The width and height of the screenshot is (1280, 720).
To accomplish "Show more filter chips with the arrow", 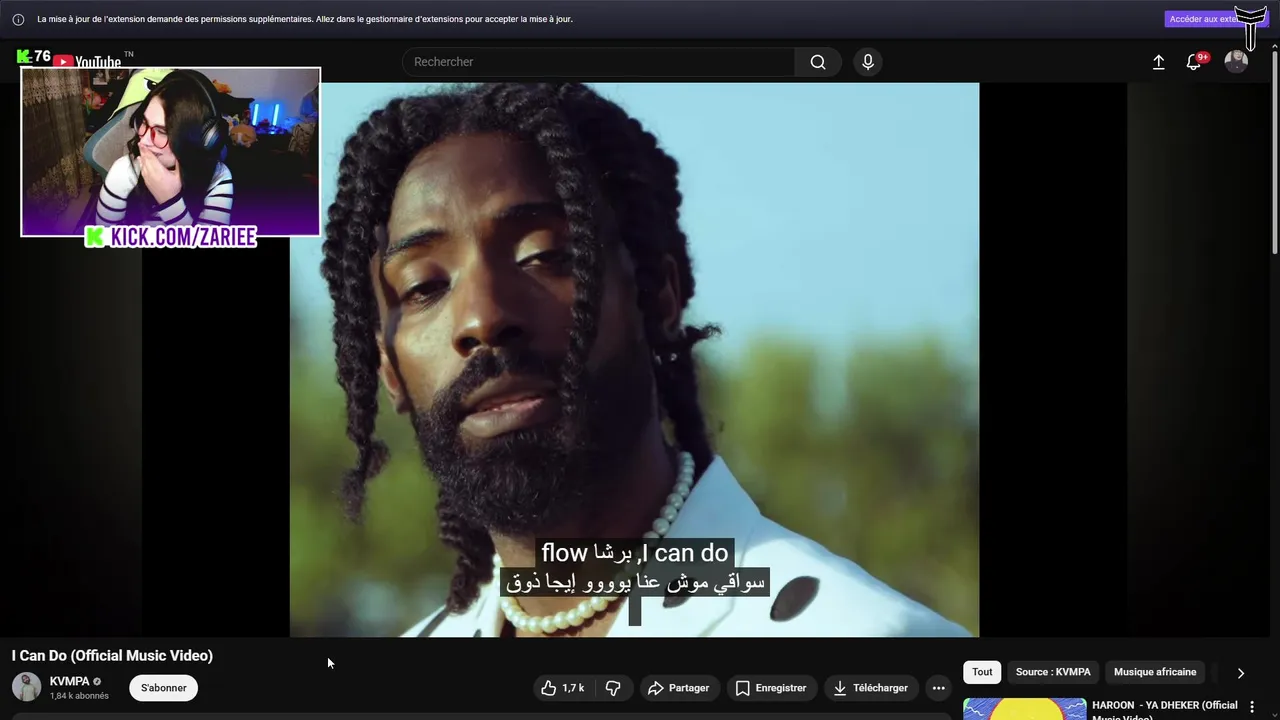I will (x=1241, y=673).
